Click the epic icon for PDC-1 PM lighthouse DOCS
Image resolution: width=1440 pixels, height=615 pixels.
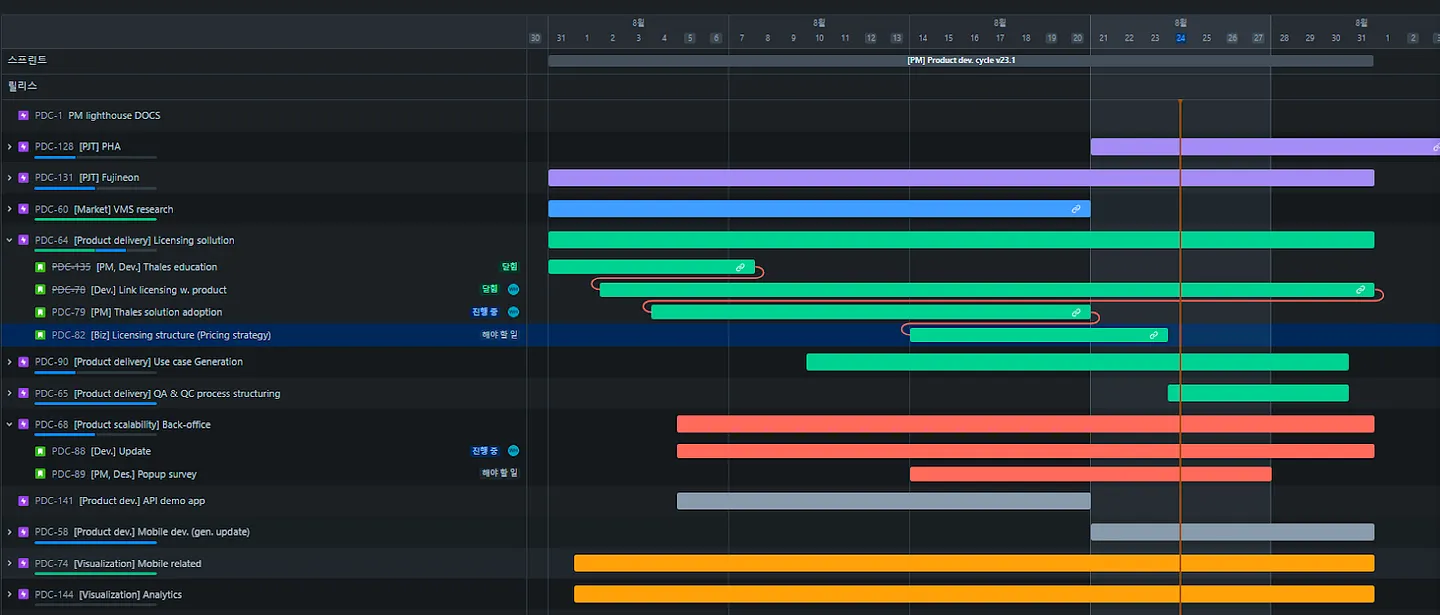23,116
